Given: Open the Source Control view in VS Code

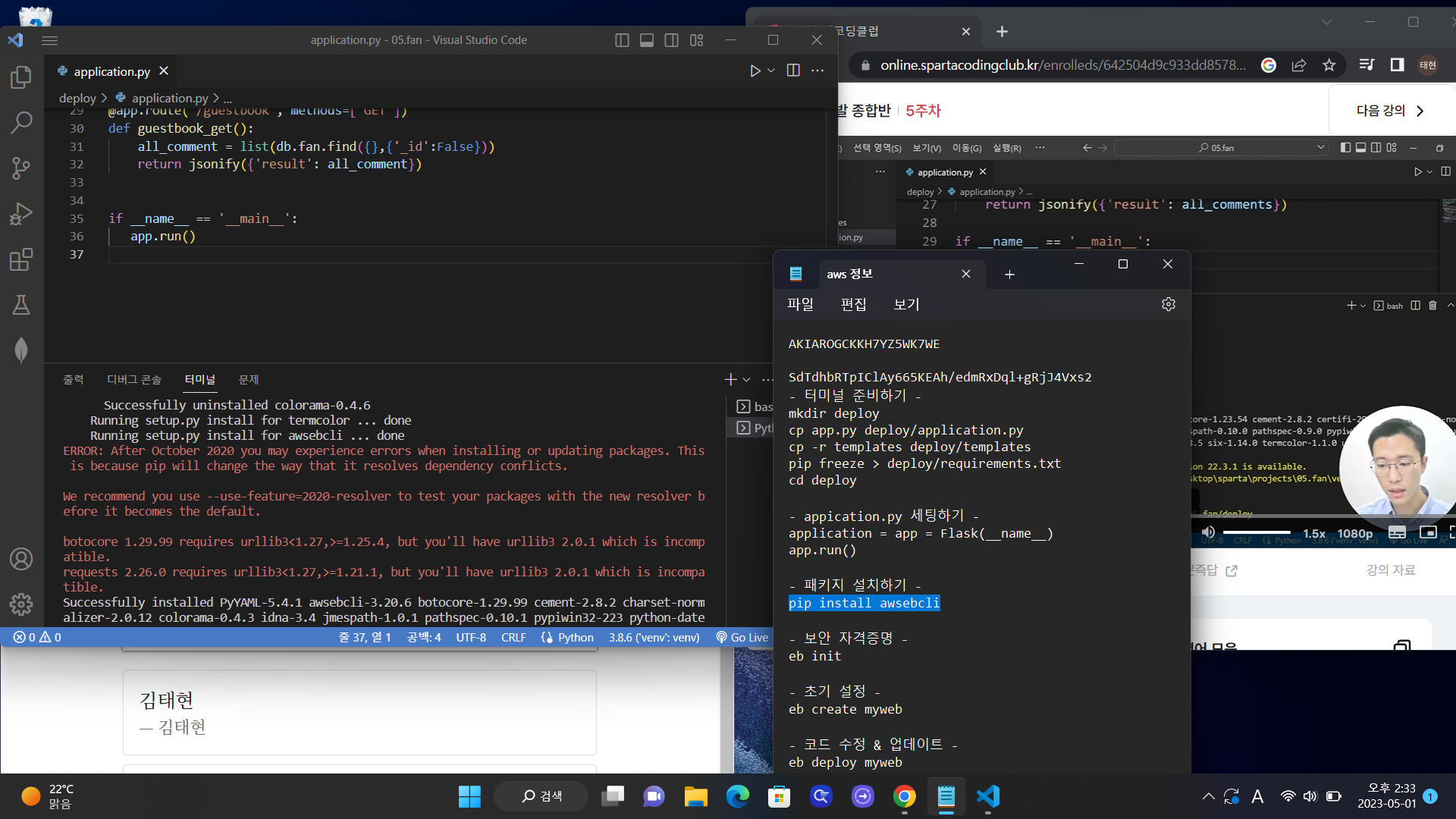Looking at the screenshot, I should pyautogui.click(x=21, y=168).
